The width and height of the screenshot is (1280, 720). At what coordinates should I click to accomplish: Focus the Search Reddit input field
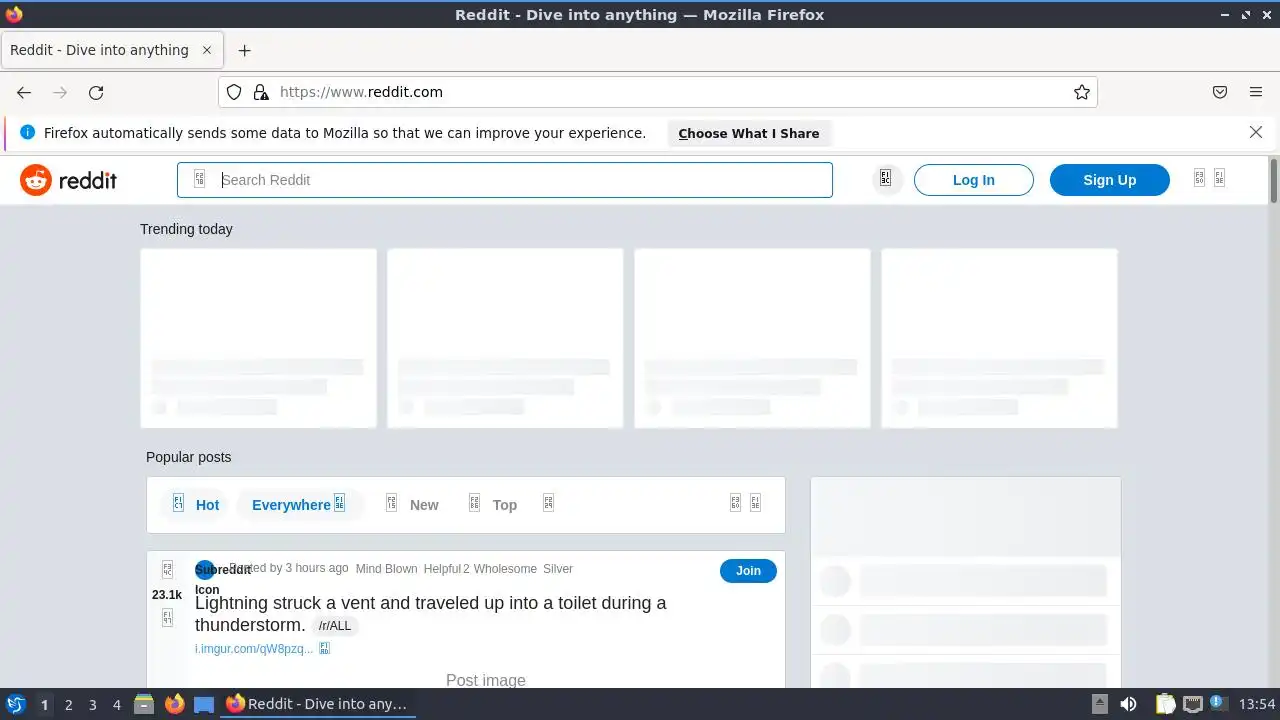[505, 180]
